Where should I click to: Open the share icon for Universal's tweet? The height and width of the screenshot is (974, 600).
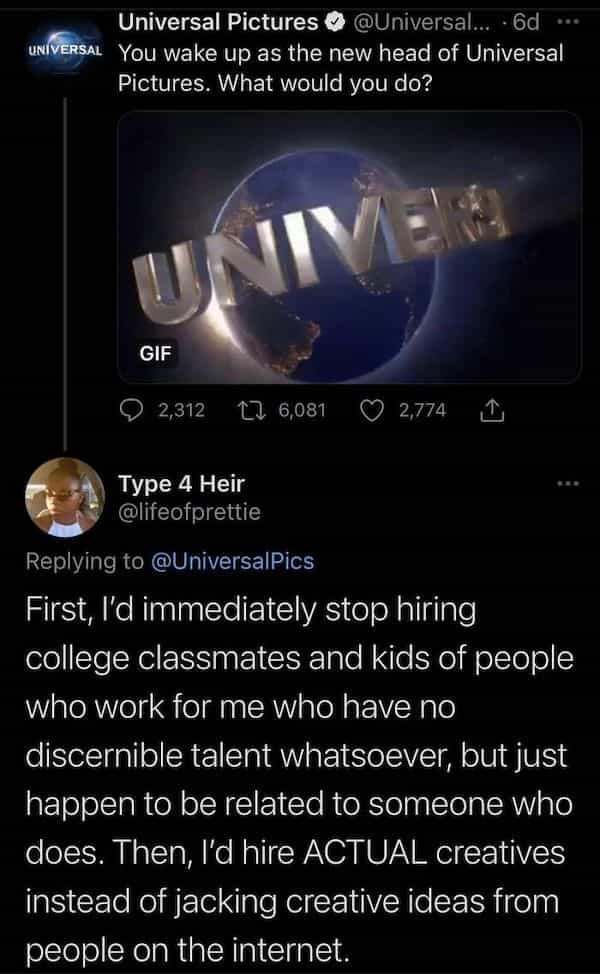tap(492, 409)
